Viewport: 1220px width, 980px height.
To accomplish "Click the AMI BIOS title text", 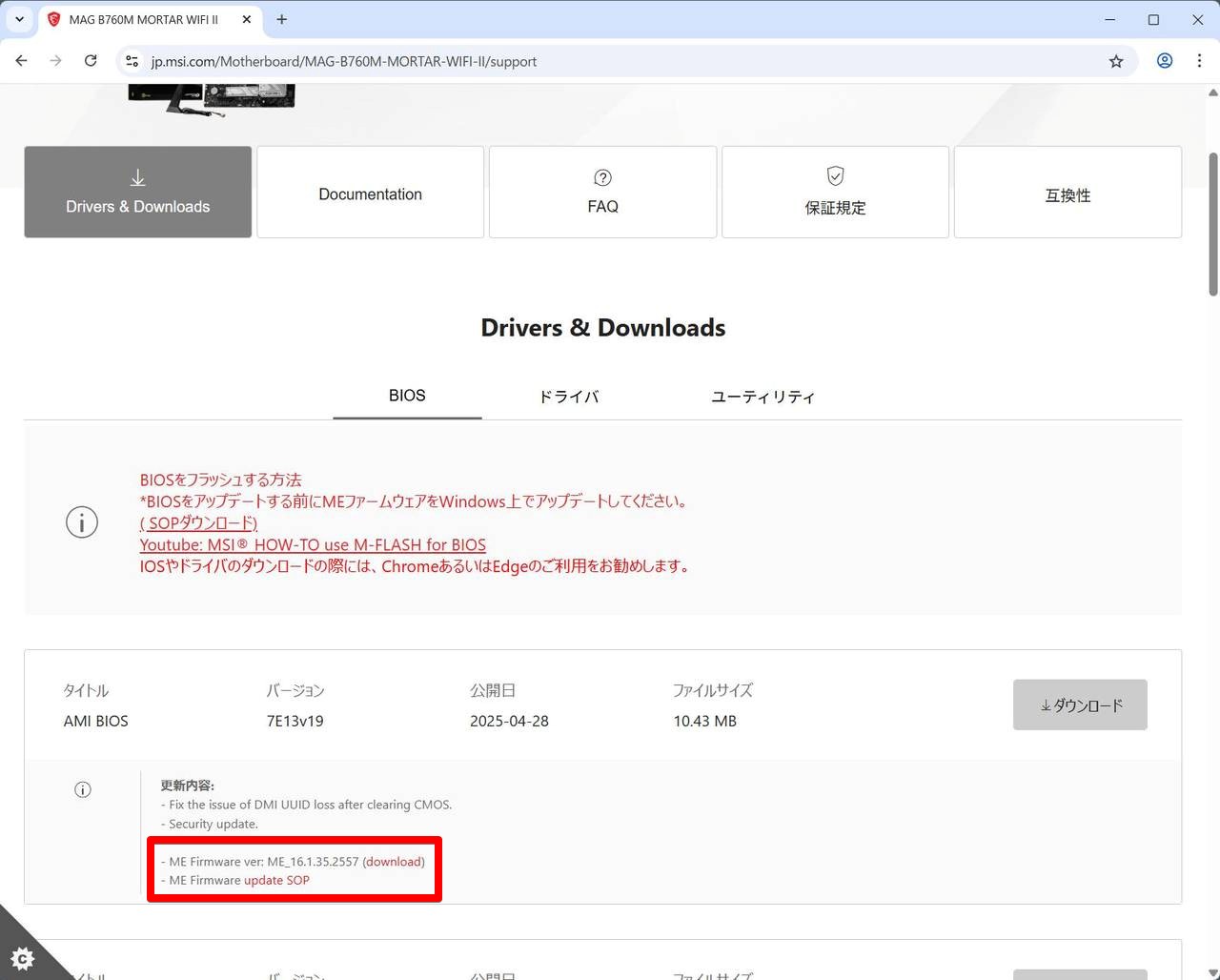I will [x=96, y=721].
